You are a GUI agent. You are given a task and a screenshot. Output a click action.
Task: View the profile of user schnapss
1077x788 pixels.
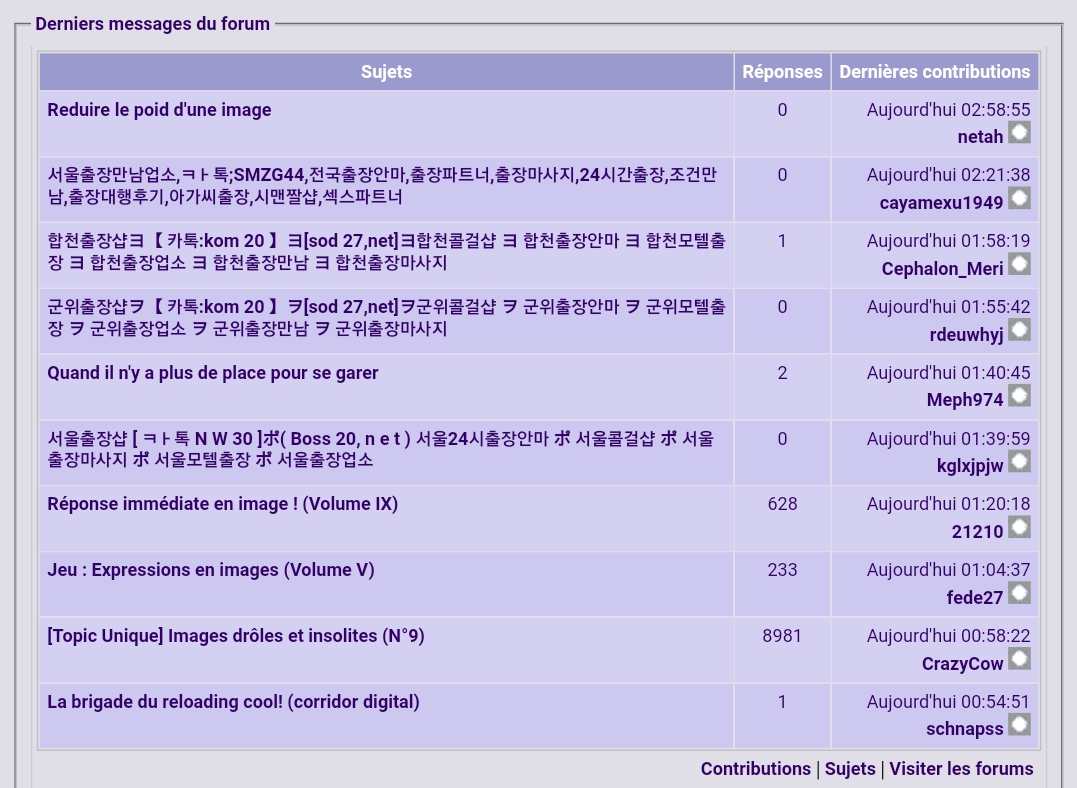(964, 729)
